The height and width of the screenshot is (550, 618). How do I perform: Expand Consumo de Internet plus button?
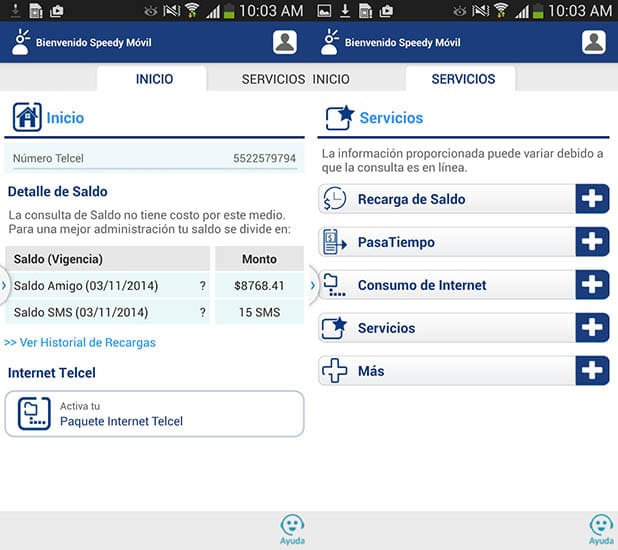point(592,285)
